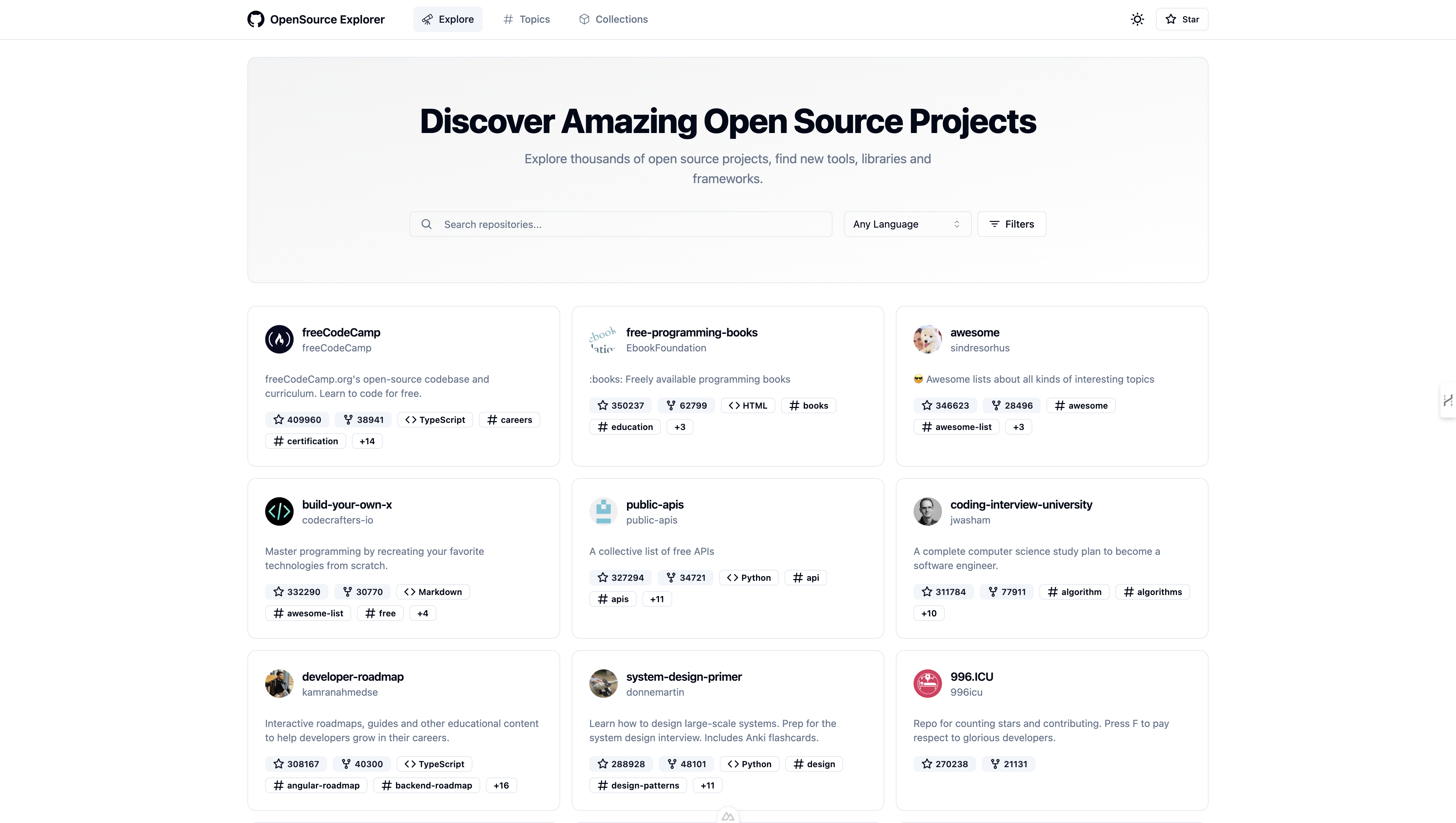The image size is (1456, 823).
Task: Click the fork icon showing 77911
Action: pos(992,592)
